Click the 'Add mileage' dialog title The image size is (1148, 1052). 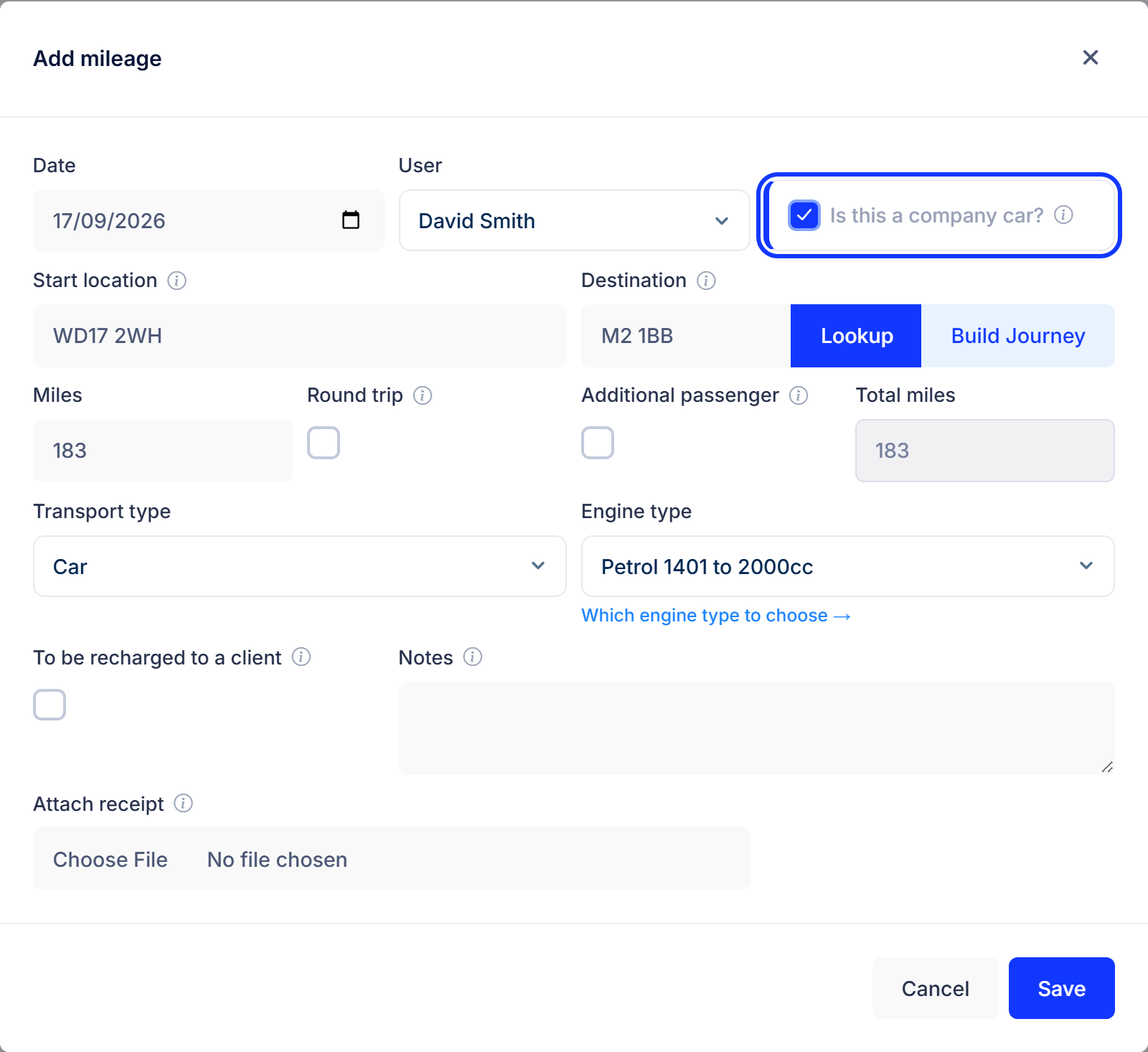point(98,58)
